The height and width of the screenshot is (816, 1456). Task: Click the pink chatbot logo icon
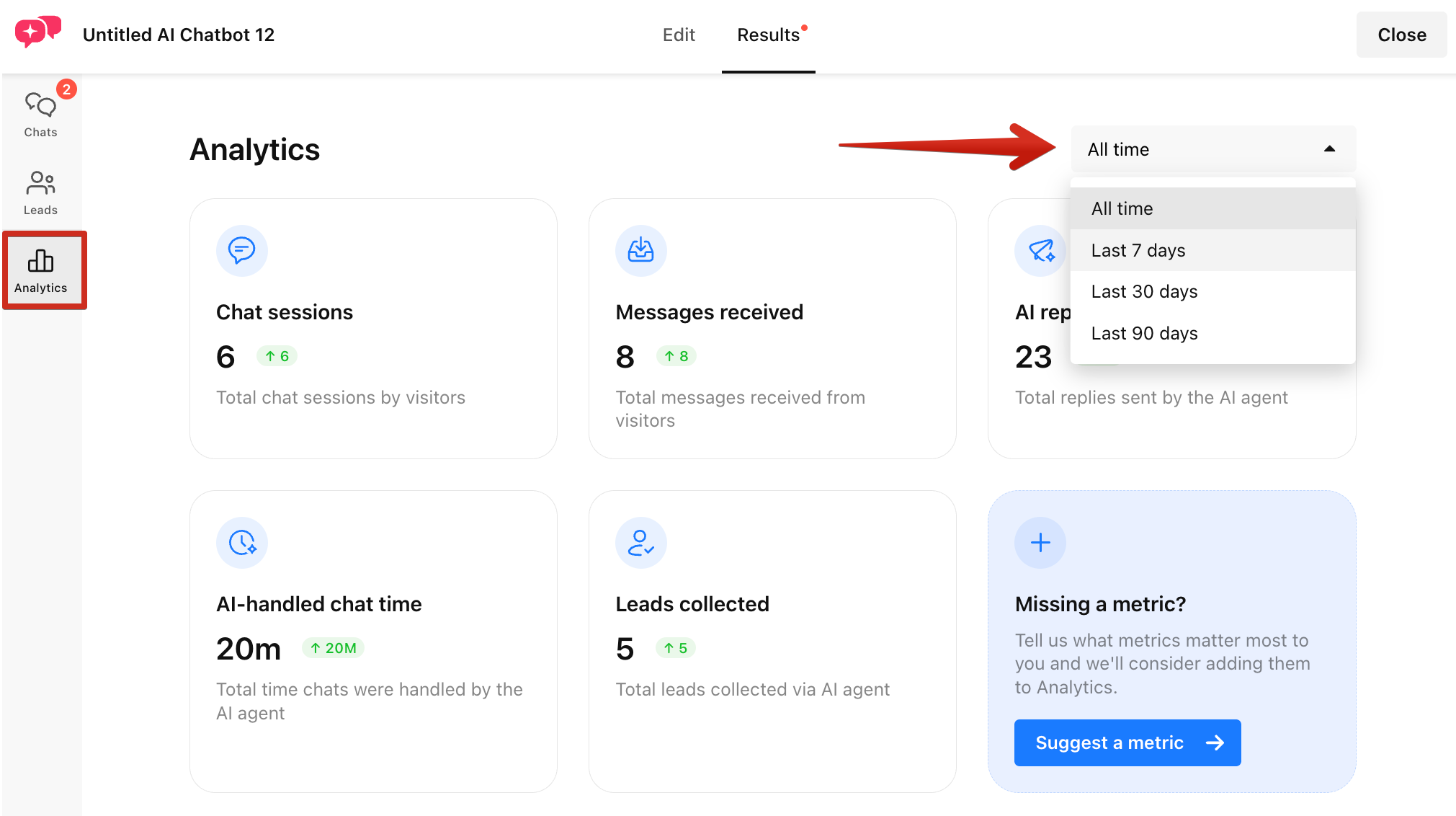(38, 32)
